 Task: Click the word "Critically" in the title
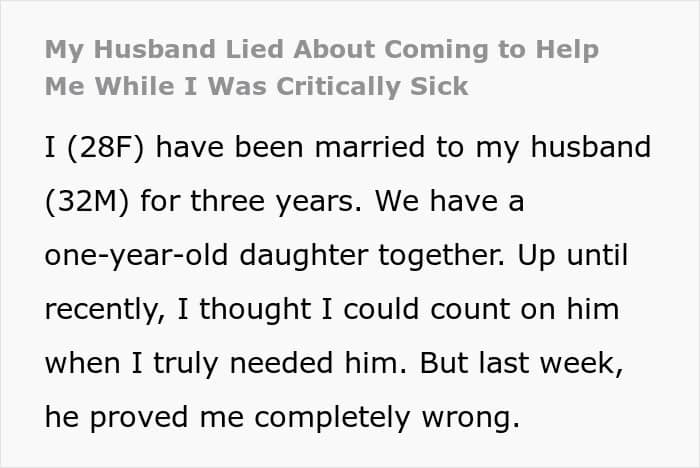pos(338,86)
